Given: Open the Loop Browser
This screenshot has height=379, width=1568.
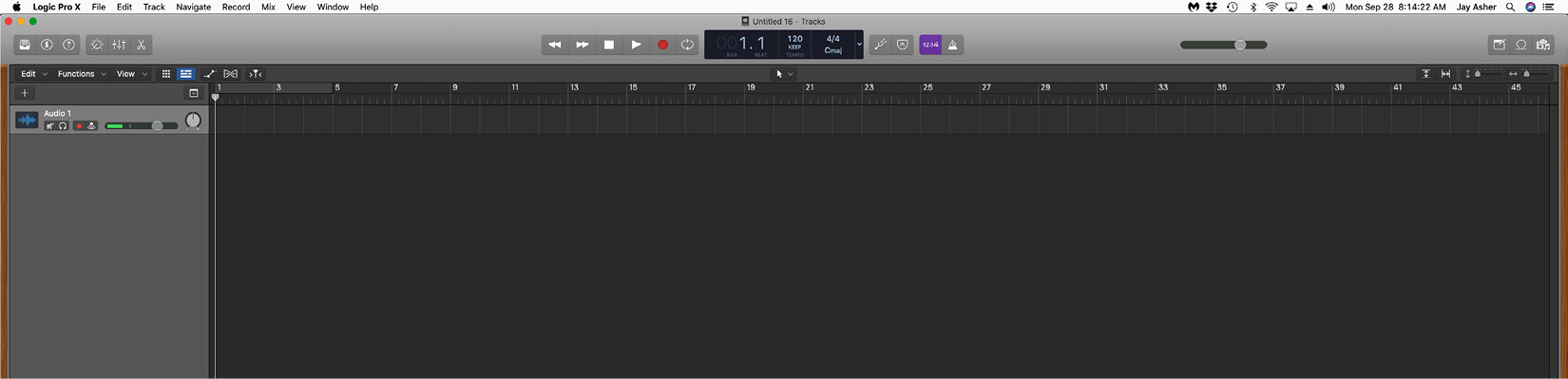Looking at the screenshot, I should pyautogui.click(x=1521, y=45).
